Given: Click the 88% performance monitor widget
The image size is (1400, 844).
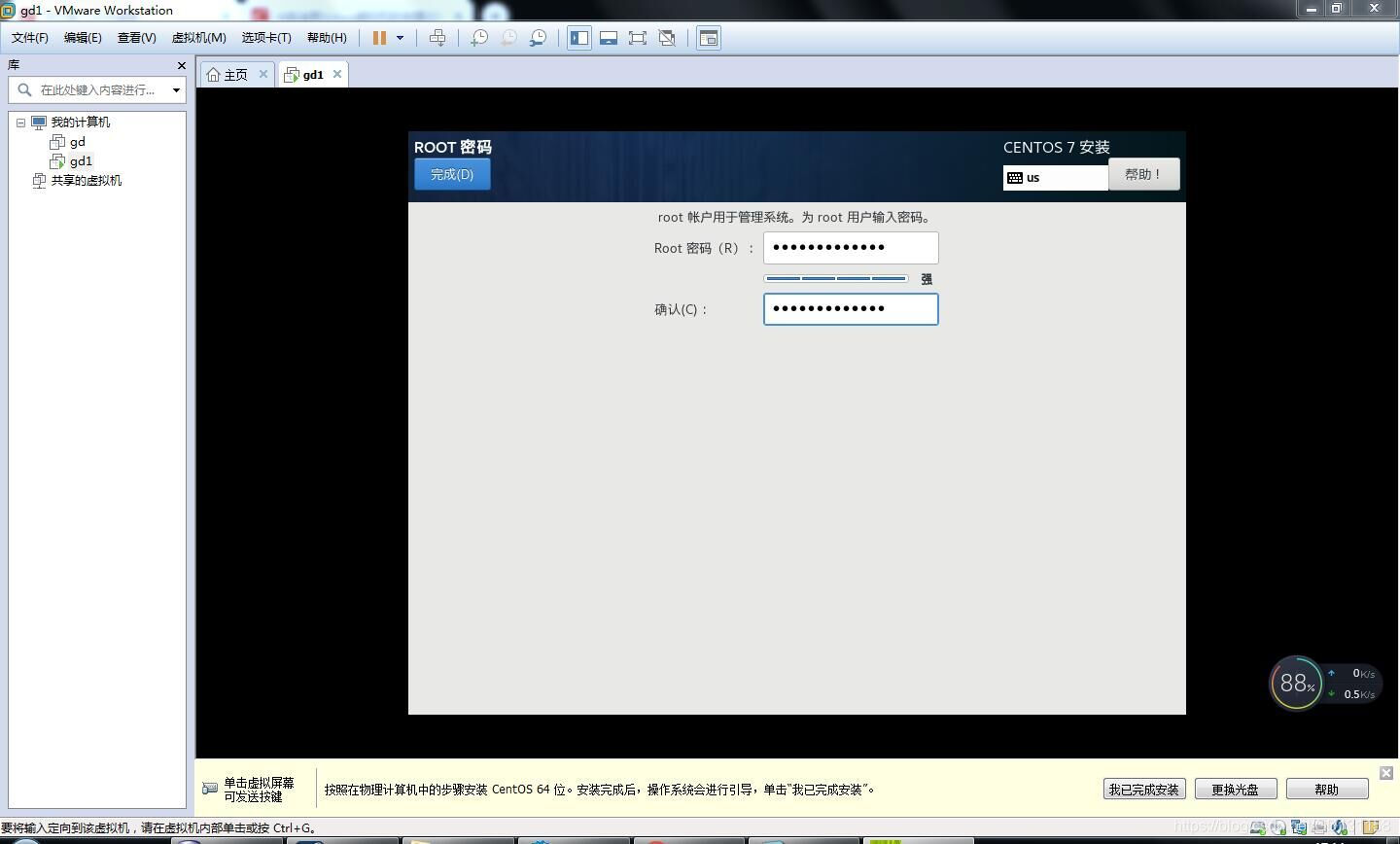Looking at the screenshot, I should click(x=1297, y=684).
